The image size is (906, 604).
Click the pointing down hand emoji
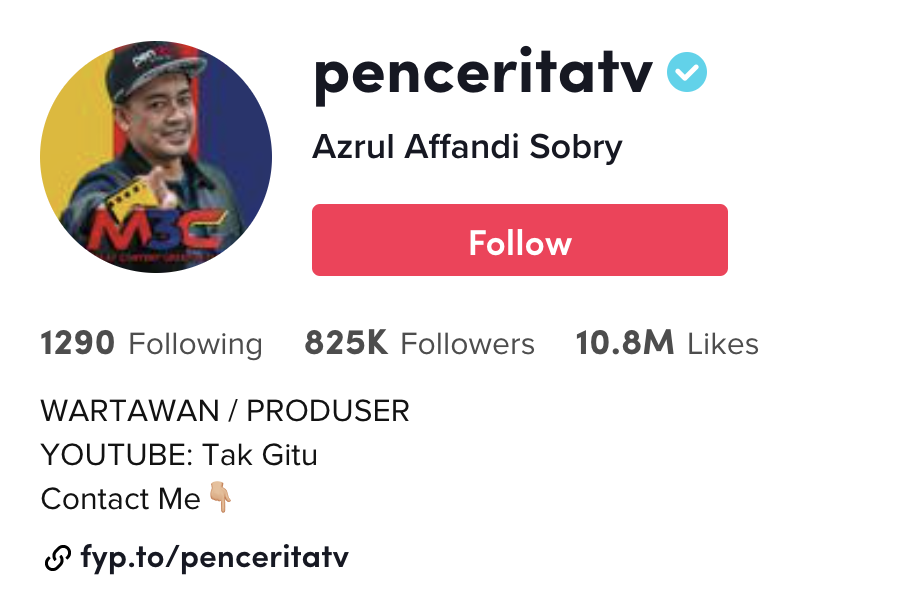click(x=220, y=497)
